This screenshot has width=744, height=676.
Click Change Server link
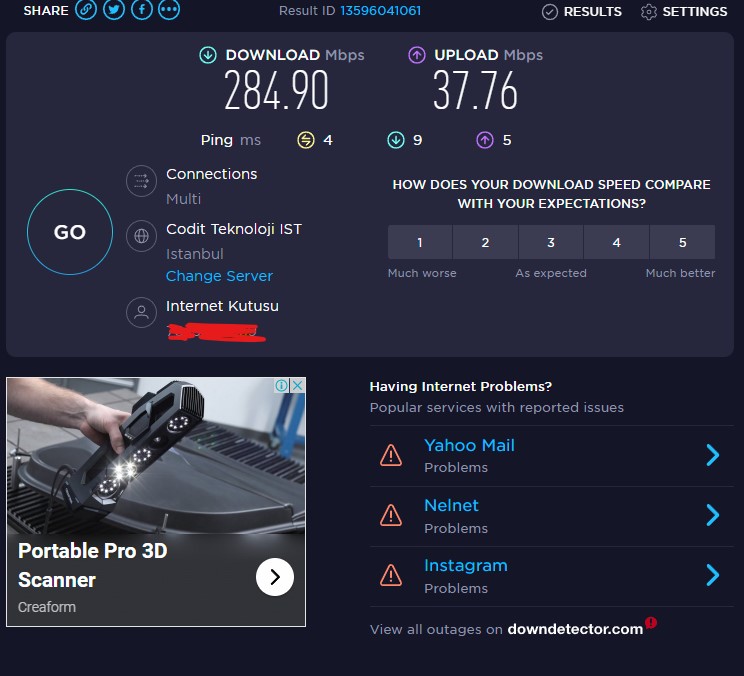tap(219, 276)
